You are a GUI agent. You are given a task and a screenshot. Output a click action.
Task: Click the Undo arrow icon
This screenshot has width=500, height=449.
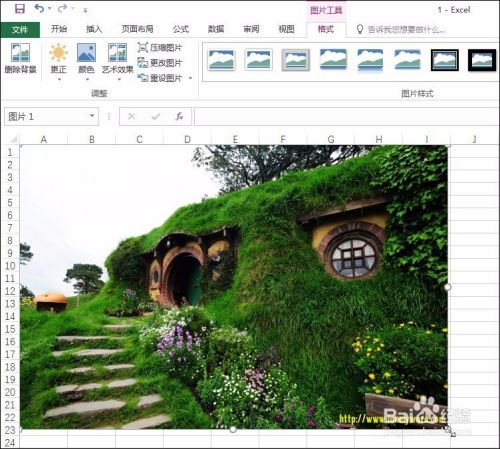[x=39, y=9]
